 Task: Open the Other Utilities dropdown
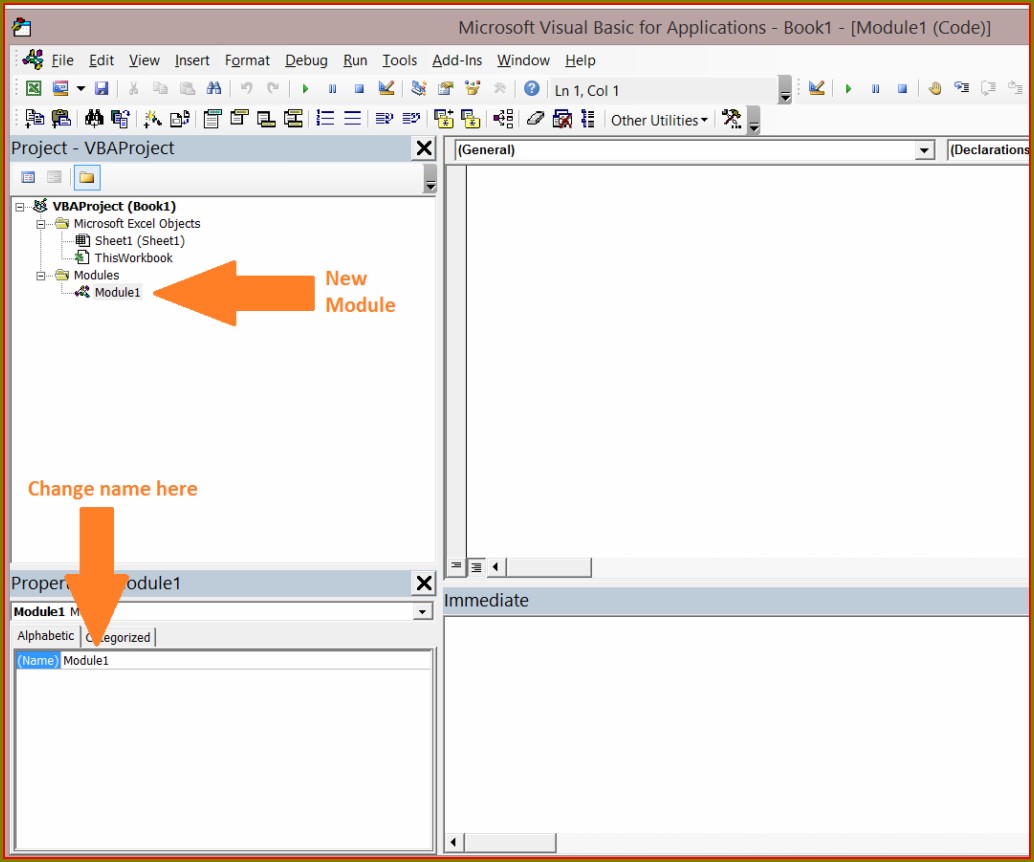coord(659,120)
